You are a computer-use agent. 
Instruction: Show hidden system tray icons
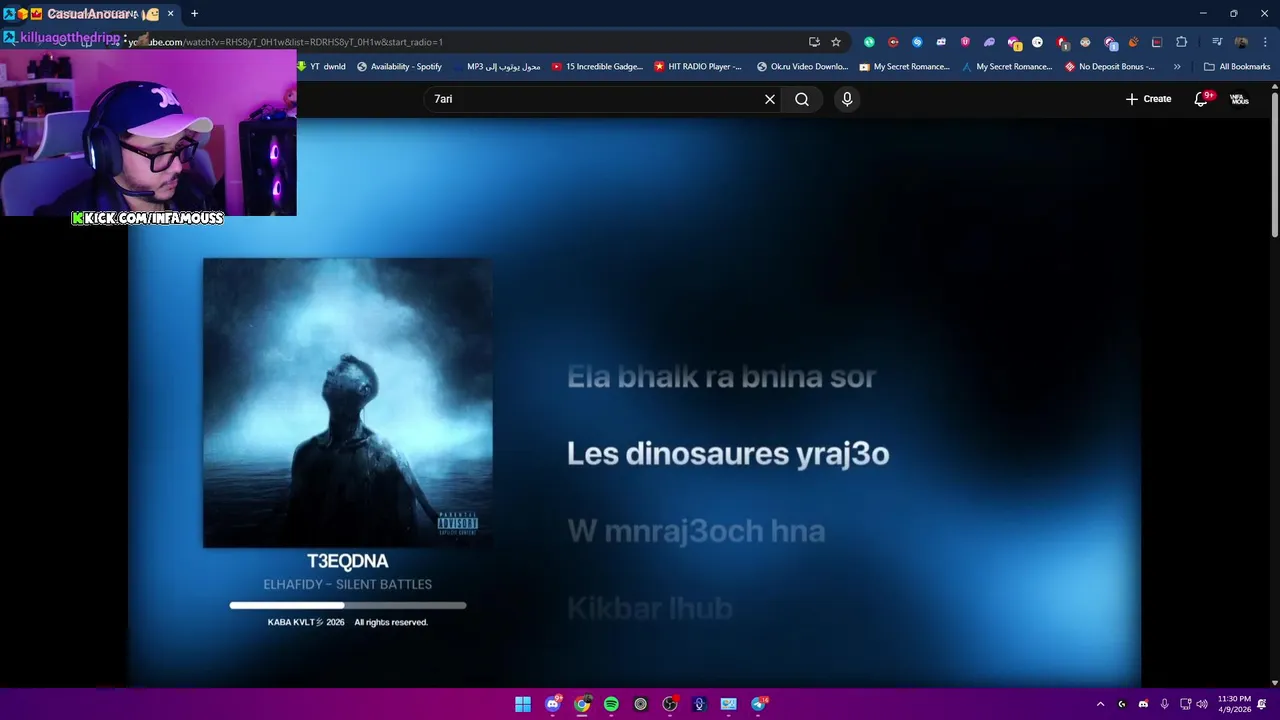(x=1100, y=704)
